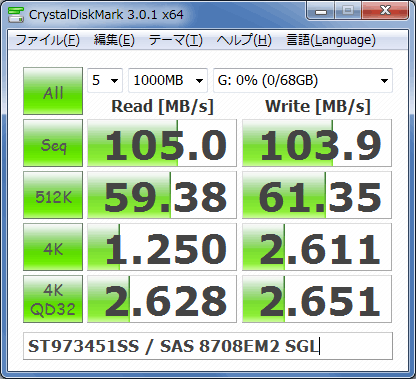
Task: Click the 512K write result 61.35
Action: pos(317,195)
